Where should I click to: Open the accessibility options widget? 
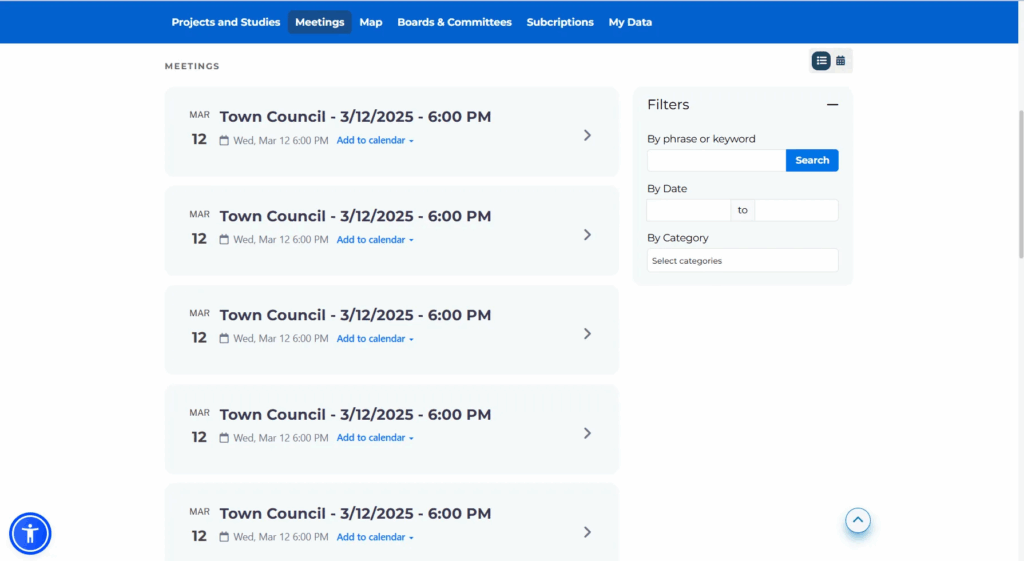(x=30, y=533)
